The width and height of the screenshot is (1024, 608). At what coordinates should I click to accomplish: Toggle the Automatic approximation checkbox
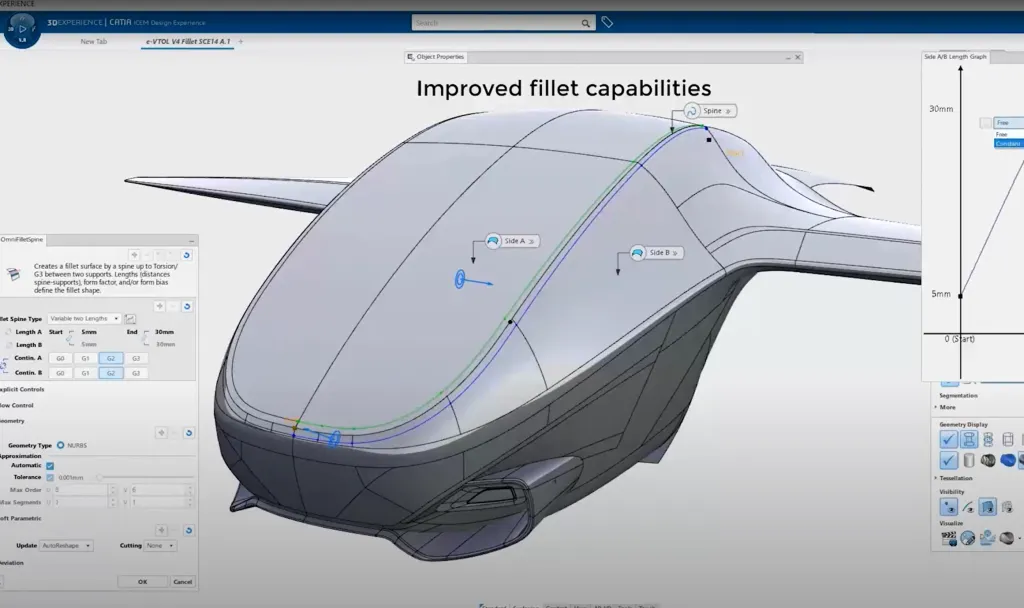coord(50,466)
